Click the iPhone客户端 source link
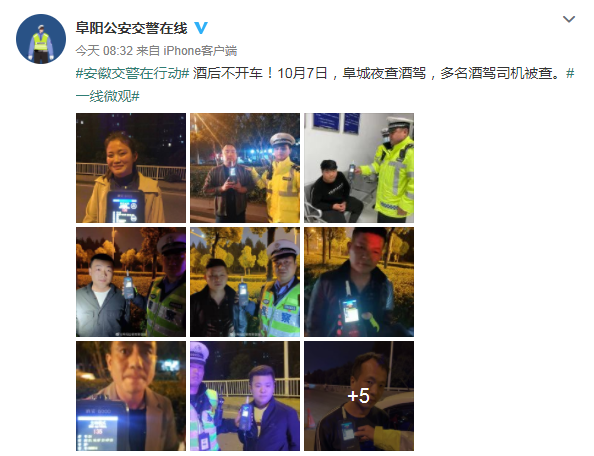Image resolution: width=594 pixels, height=456 pixels. click(200, 50)
